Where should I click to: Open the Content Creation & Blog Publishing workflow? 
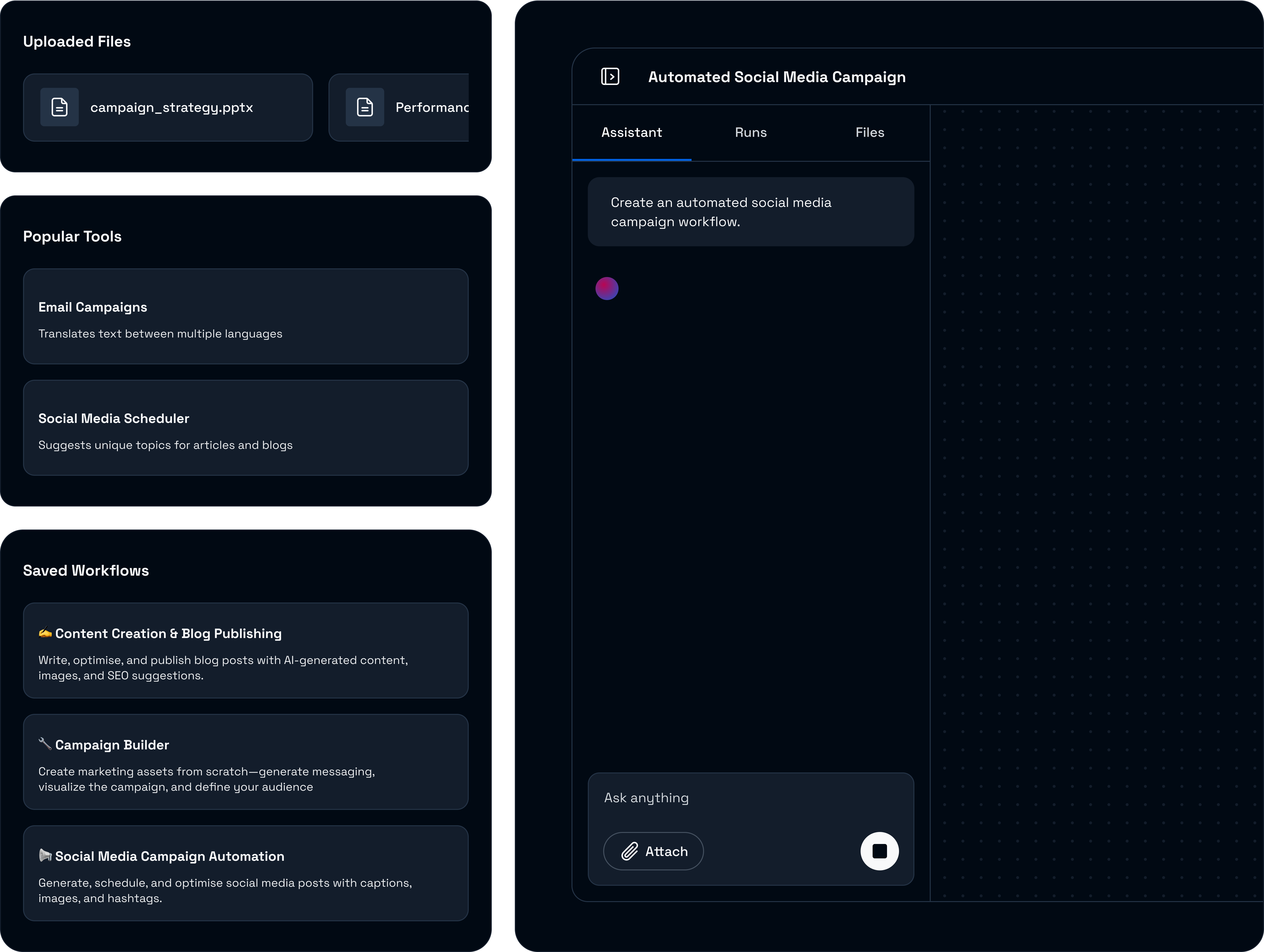pyautogui.click(x=246, y=651)
